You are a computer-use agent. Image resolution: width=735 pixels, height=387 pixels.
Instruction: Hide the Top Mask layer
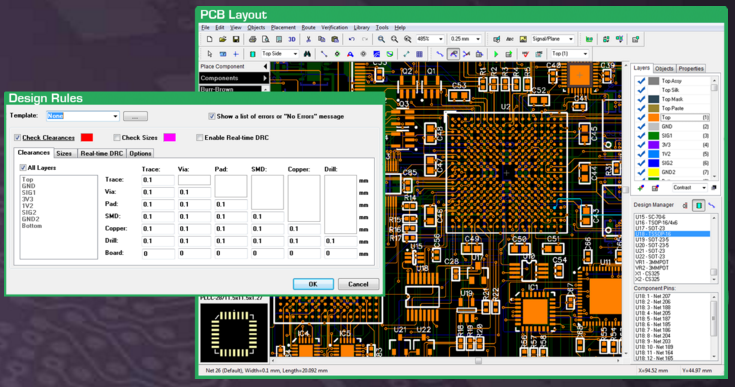pos(641,99)
